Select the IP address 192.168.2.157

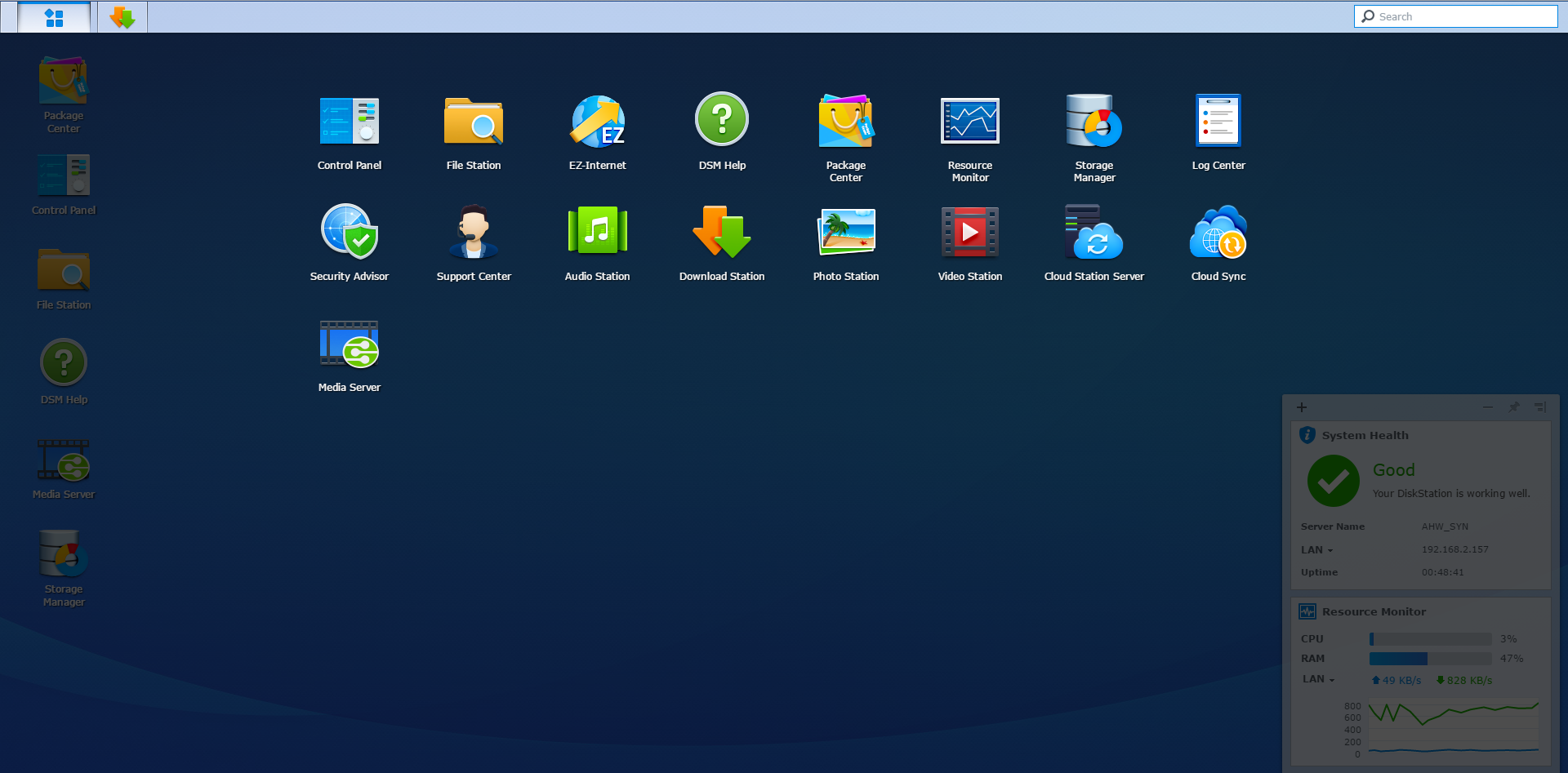click(x=1455, y=550)
